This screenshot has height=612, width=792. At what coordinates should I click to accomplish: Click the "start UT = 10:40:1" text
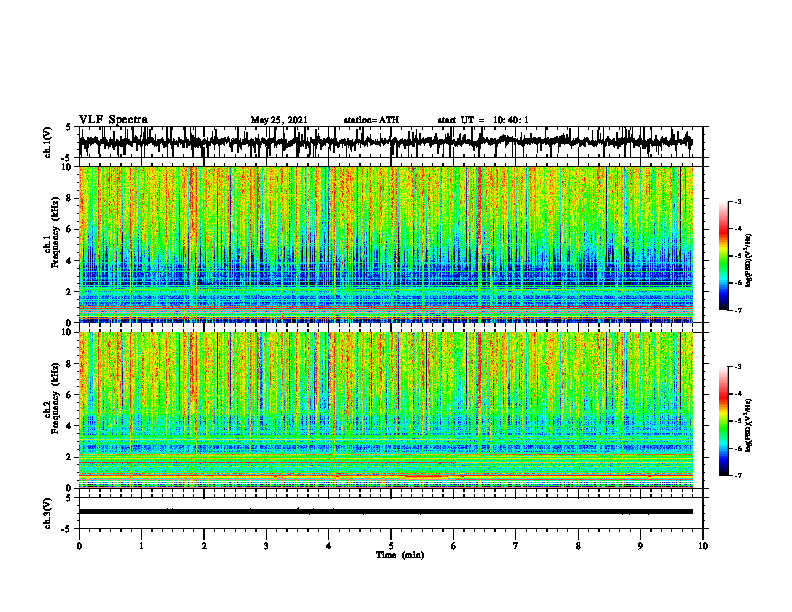(483, 120)
